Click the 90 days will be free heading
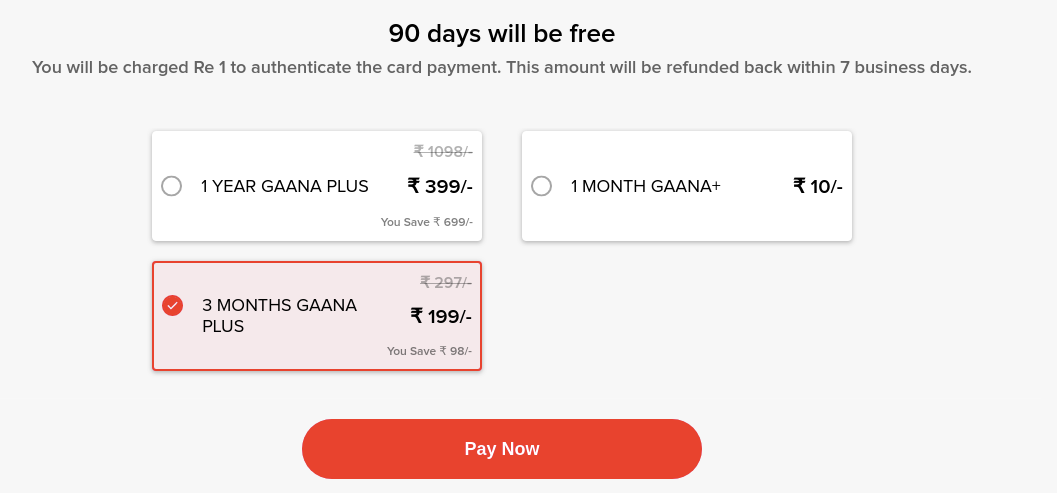The width and height of the screenshot is (1057, 493). point(502,33)
